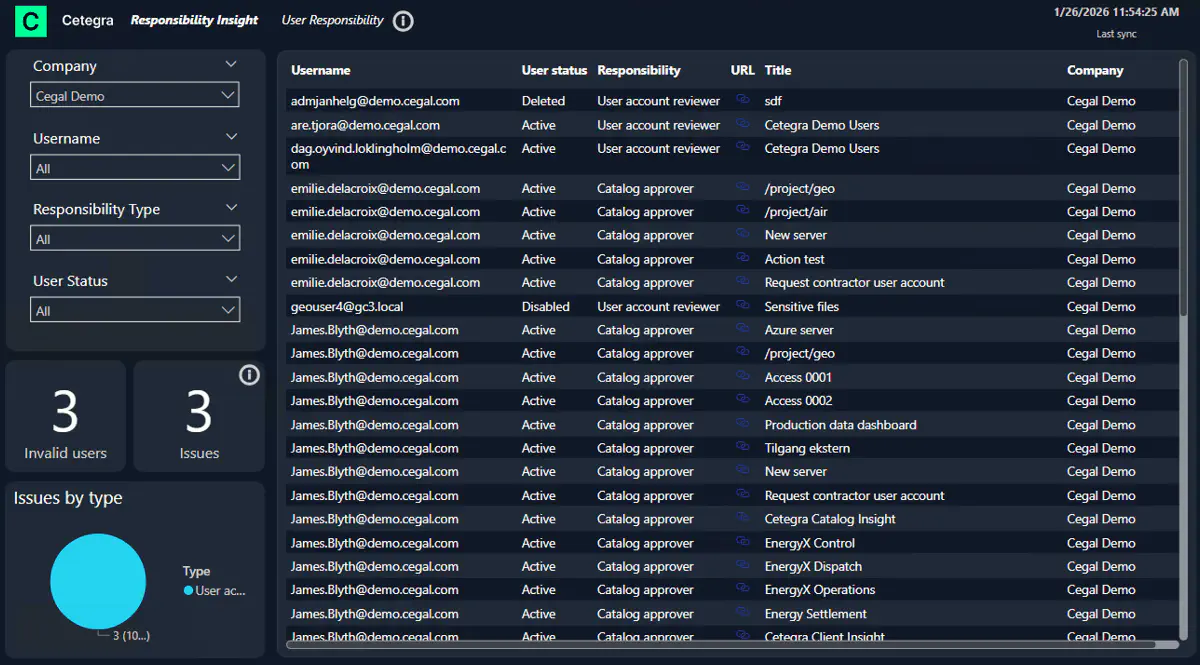1200x665 pixels.
Task: Open URL link icon for Energy Settlement row
Action: (x=743, y=613)
